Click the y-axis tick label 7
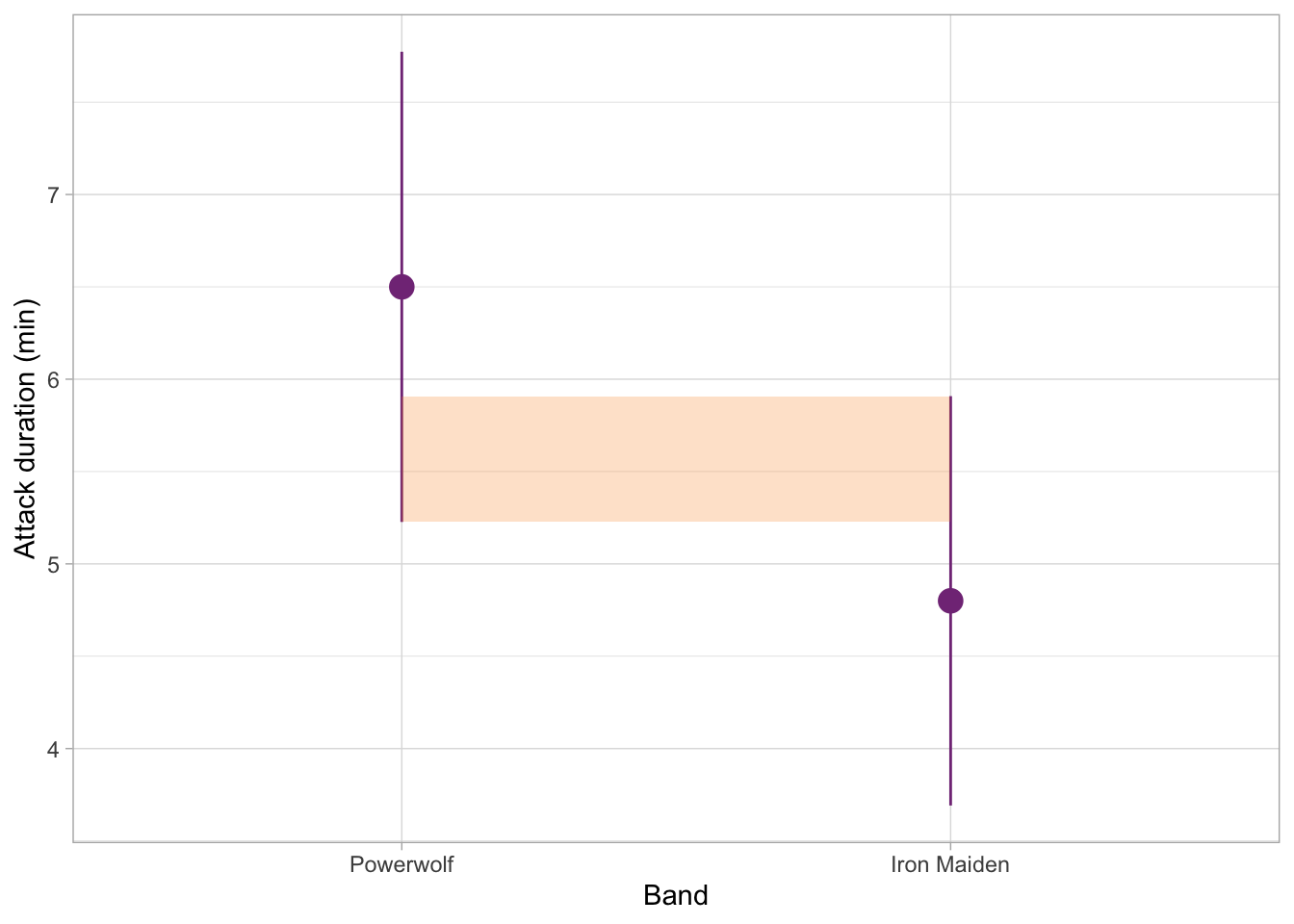 [x=54, y=194]
